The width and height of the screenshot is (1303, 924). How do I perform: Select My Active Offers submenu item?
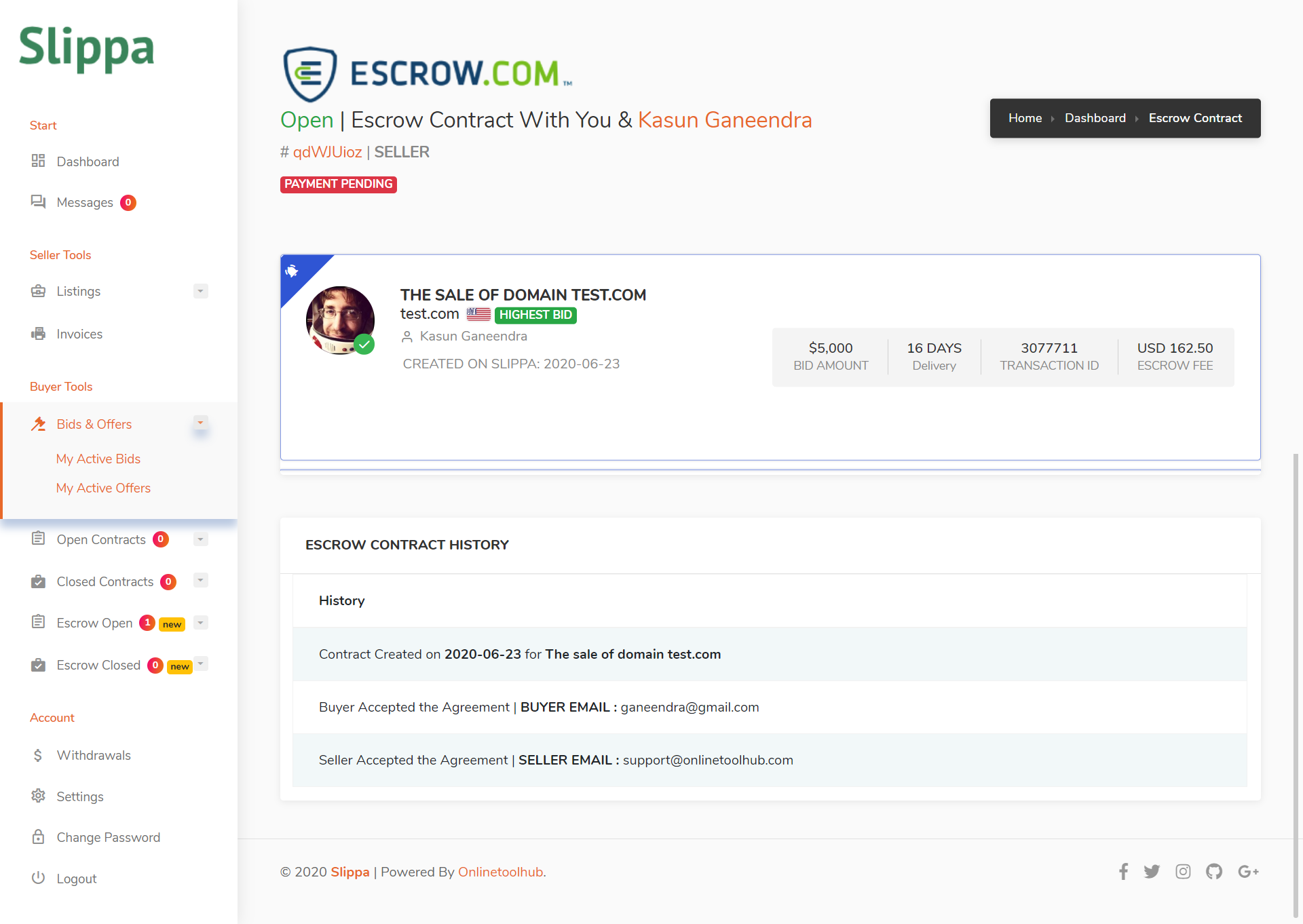(103, 488)
